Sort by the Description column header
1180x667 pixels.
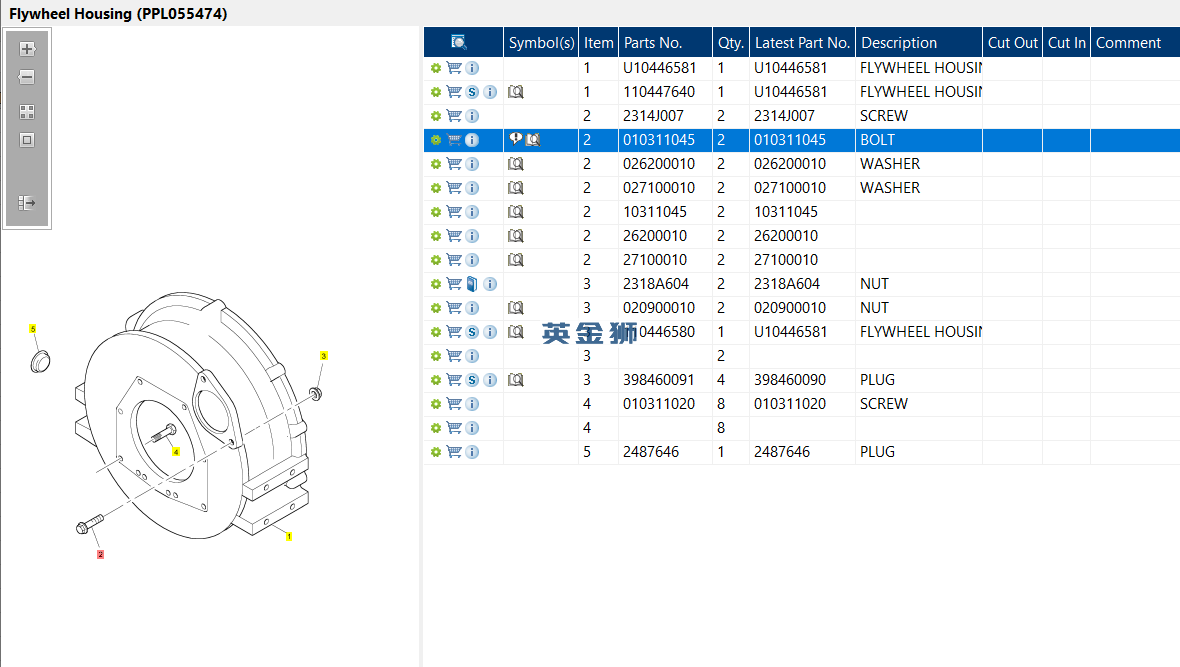919,42
